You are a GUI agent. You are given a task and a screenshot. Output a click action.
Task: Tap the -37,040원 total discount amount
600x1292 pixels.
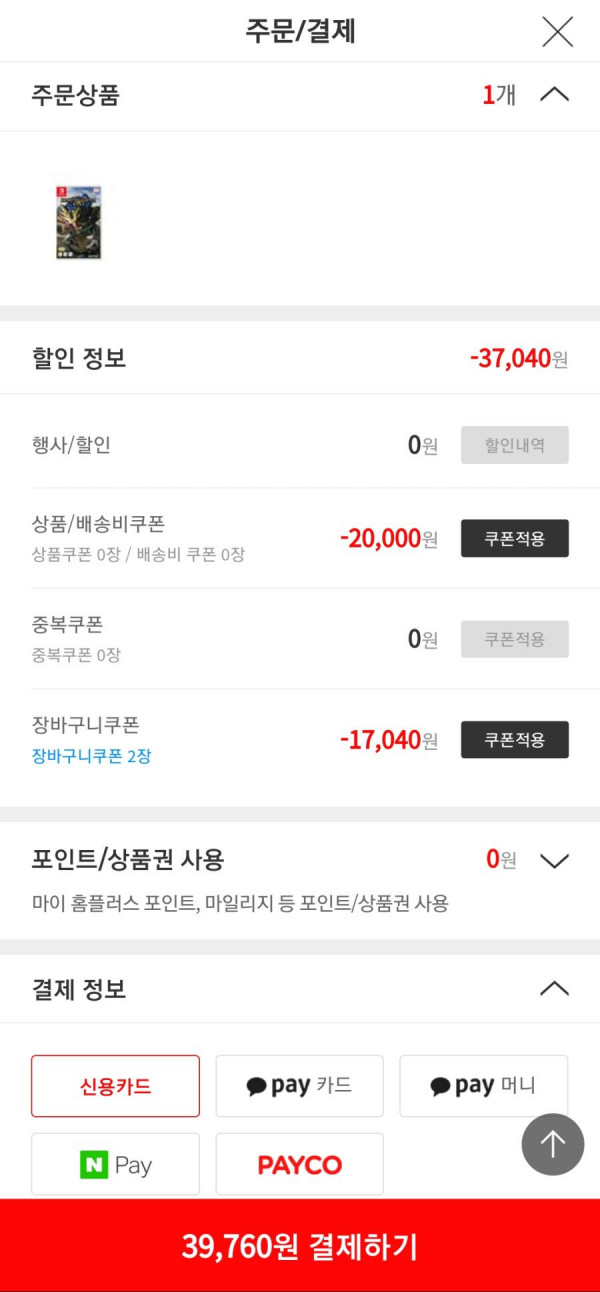coord(519,358)
